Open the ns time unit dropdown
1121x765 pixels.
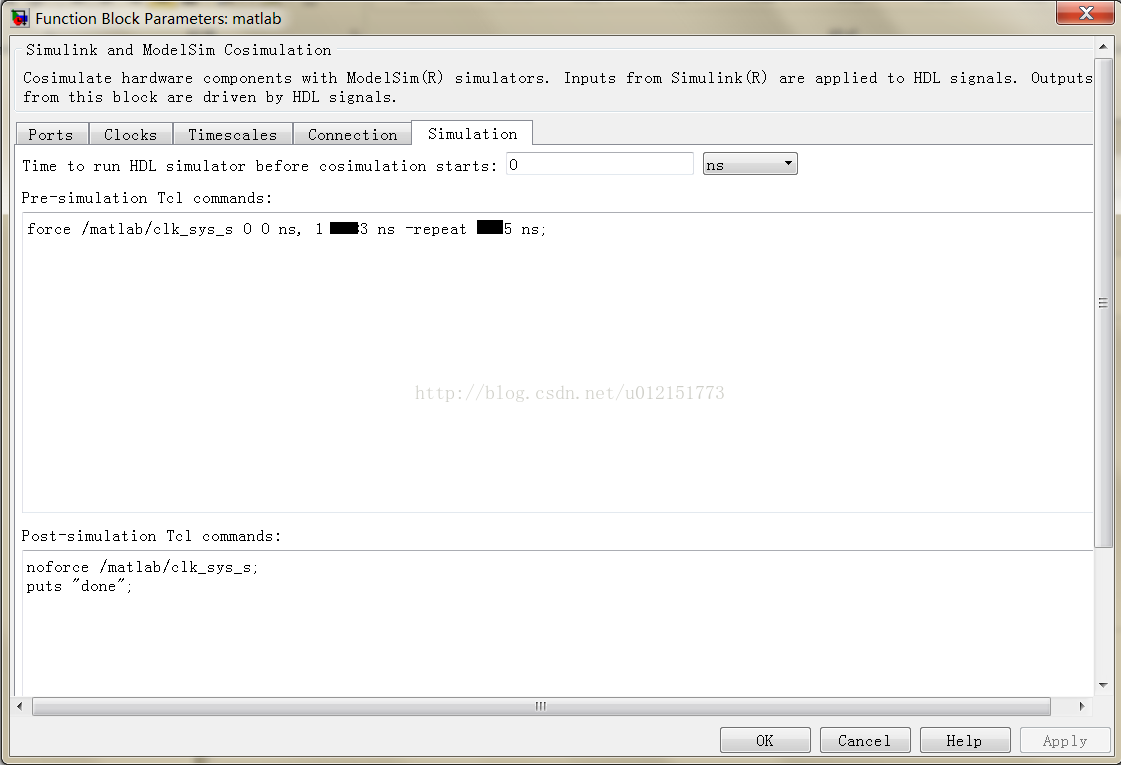tap(750, 164)
